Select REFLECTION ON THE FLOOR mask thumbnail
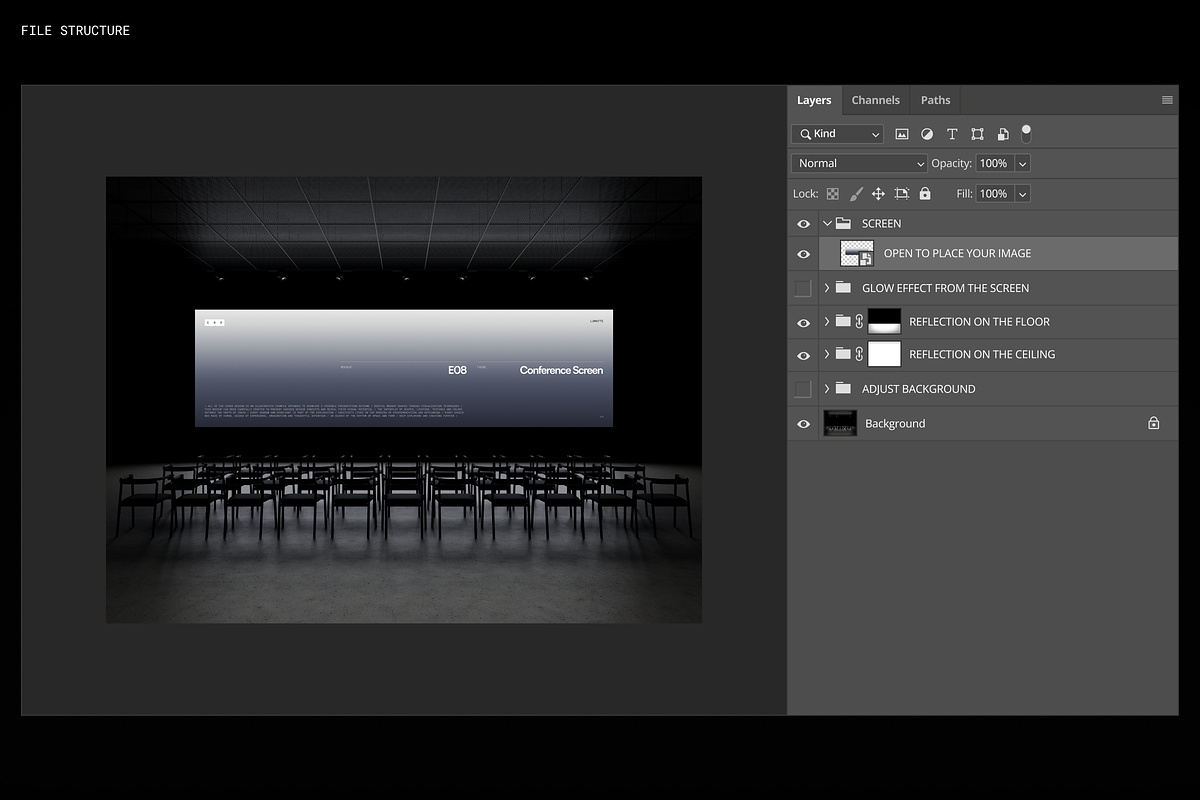This screenshot has height=800, width=1200. coord(884,322)
